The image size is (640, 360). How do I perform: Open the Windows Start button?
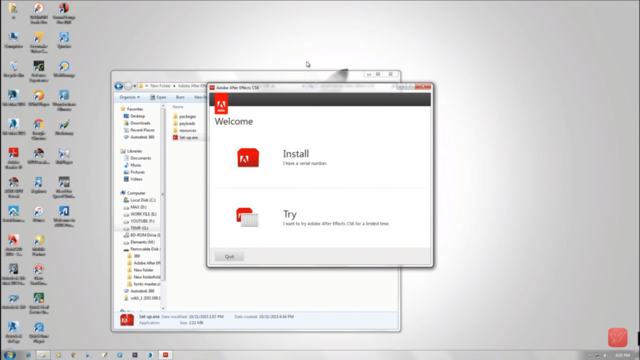(9, 355)
